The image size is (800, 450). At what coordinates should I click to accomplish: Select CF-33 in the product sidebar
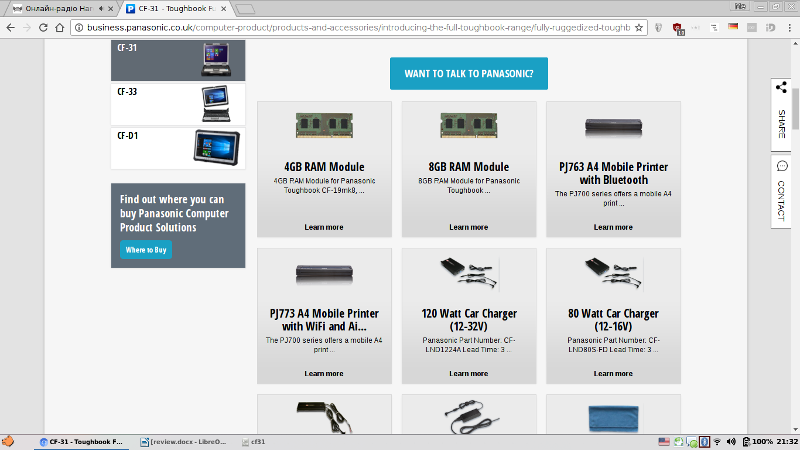click(178, 104)
